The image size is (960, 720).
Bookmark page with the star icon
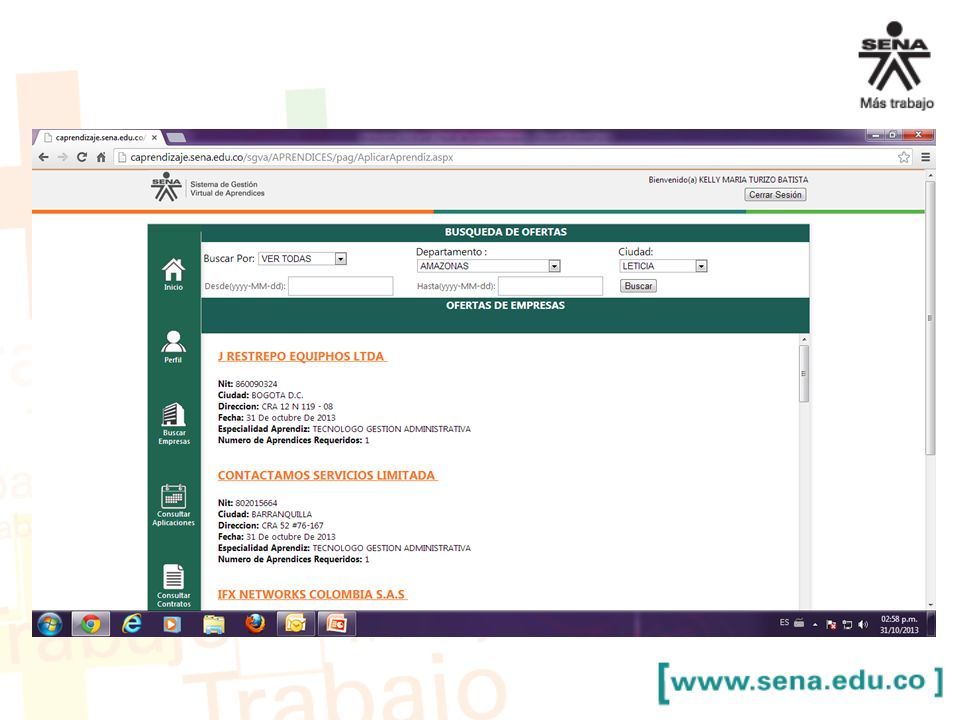pos(904,157)
